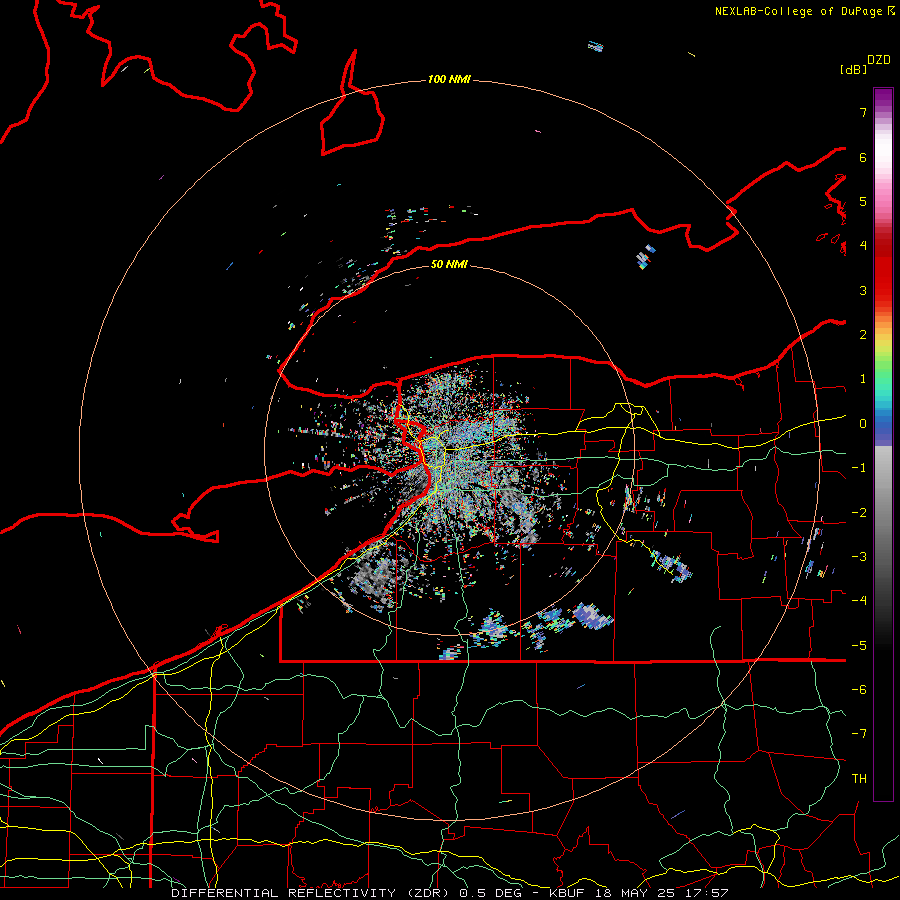Click the TH threshold label on legend

[x=859, y=779]
